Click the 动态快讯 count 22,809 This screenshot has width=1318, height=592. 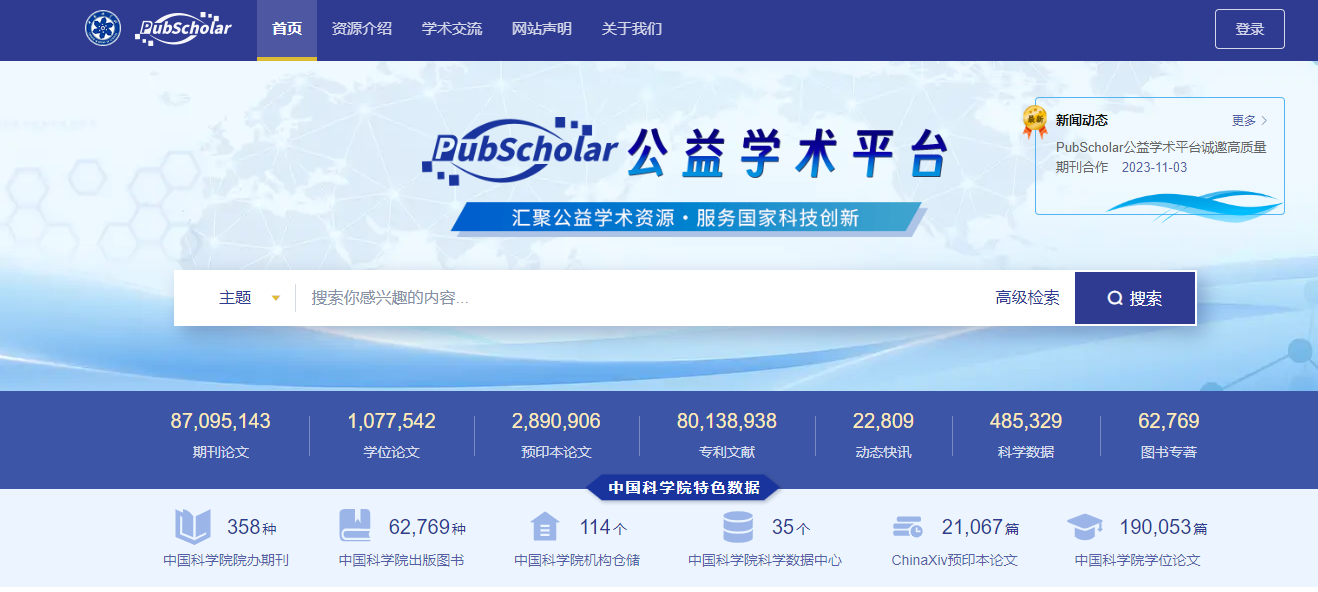pos(883,421)
